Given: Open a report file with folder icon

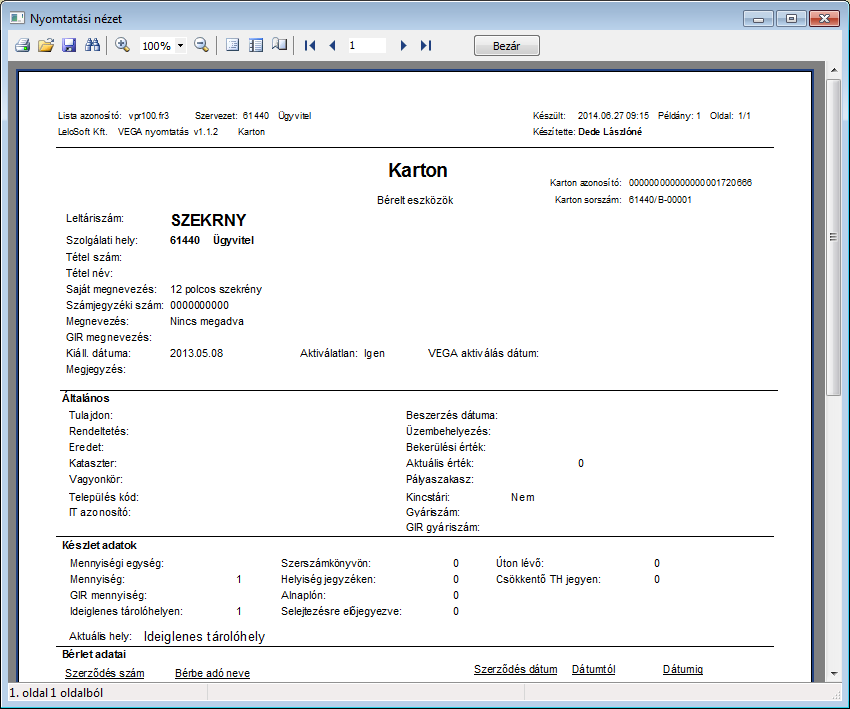Looking at the screenshot, I should coord(46,46).
